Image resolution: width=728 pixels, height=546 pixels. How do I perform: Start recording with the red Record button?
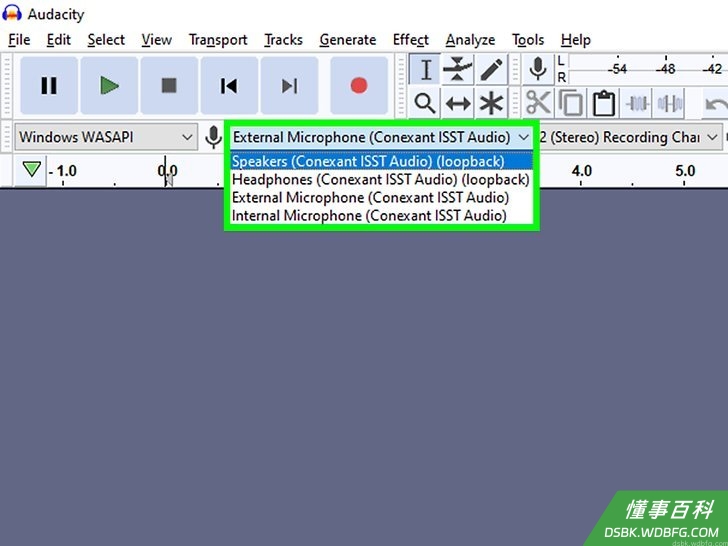(359, 85)
